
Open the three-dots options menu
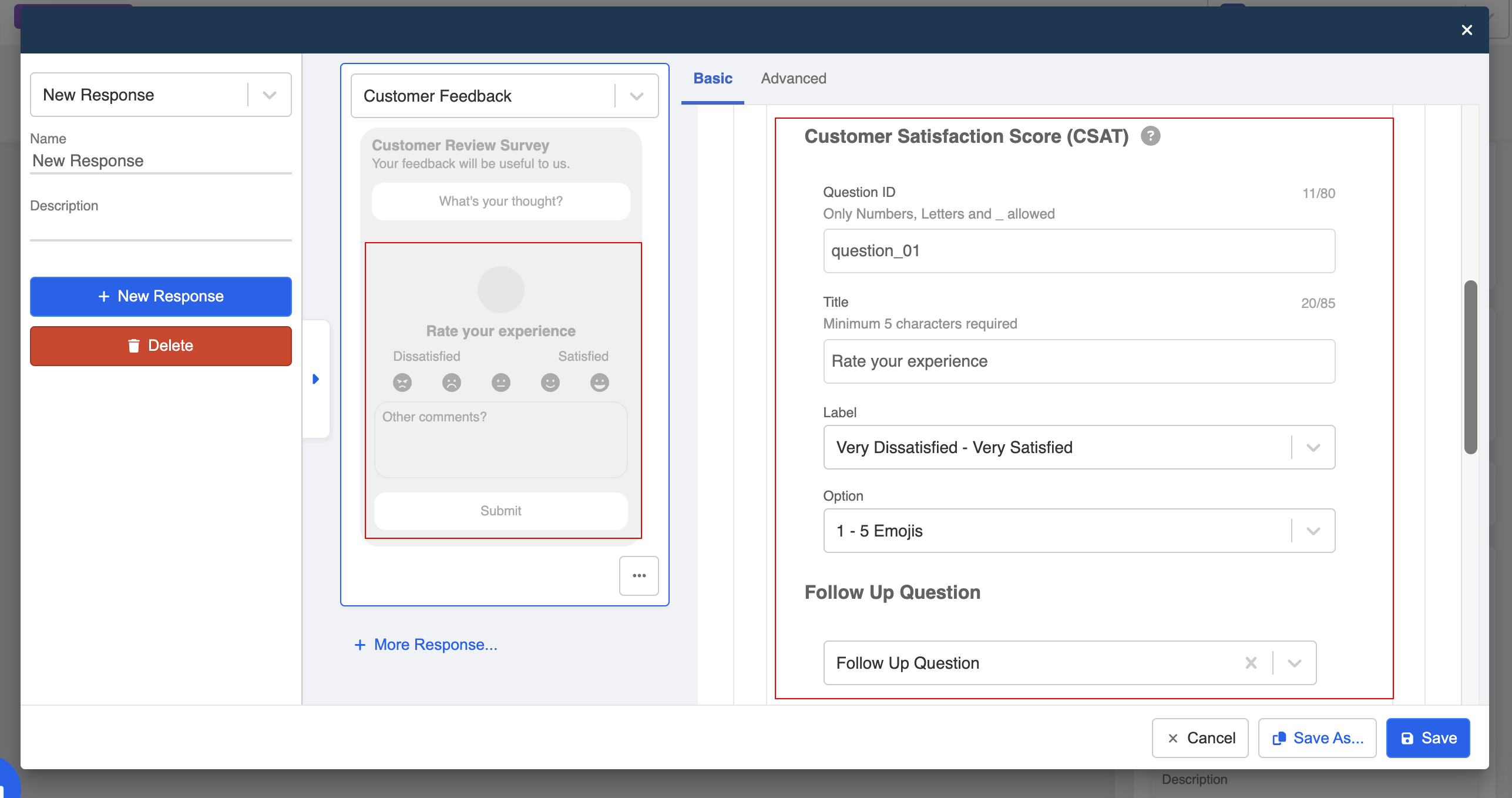click(639, 576)
